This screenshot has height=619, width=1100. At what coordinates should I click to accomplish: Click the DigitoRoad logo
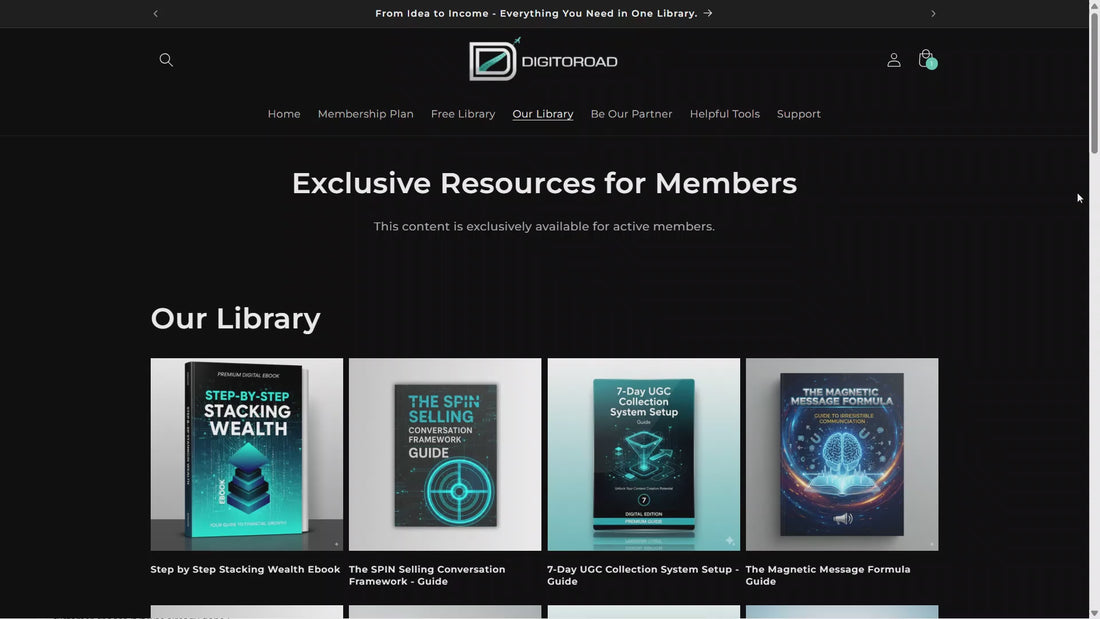(x=544, y=60)
